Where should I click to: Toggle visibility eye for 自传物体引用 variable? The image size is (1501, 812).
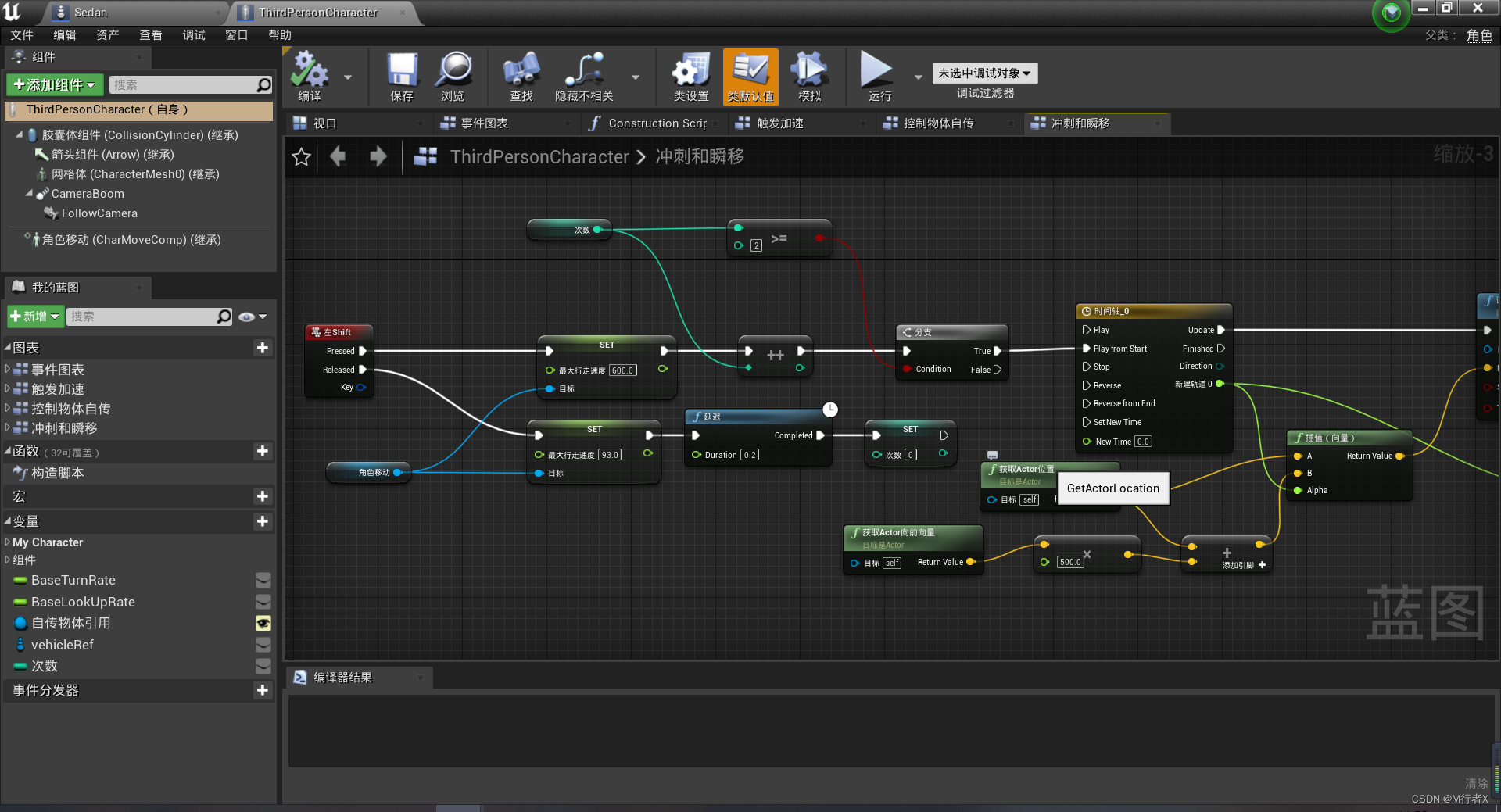click(263, 623)
